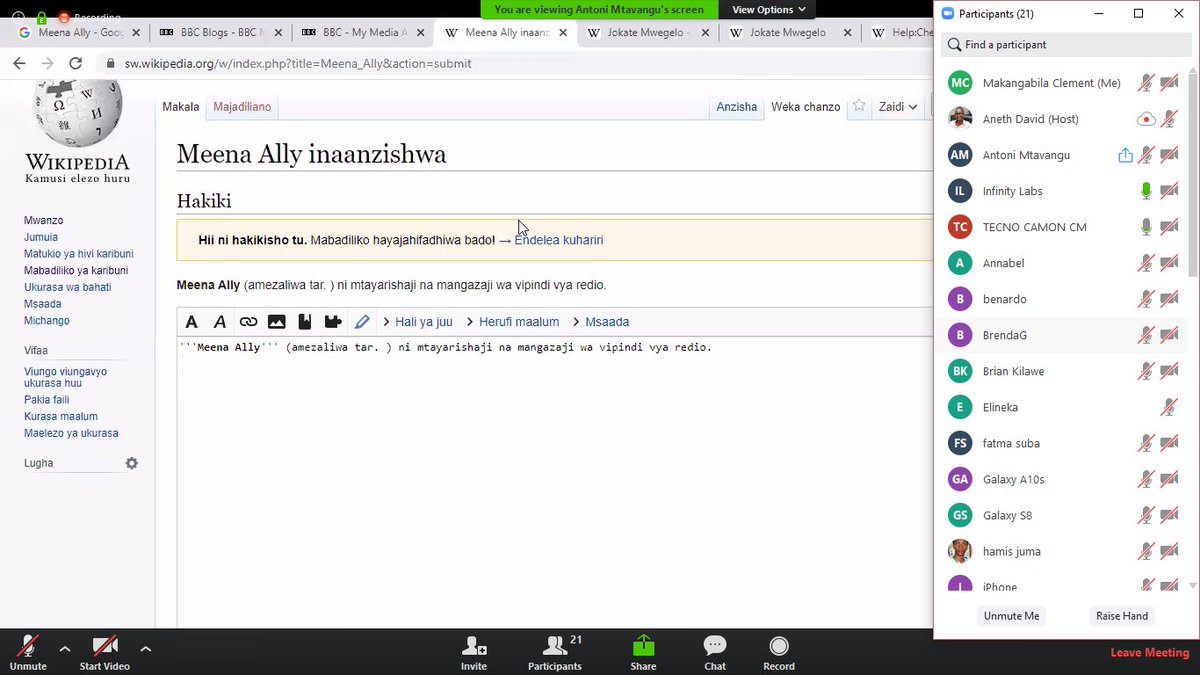Select the italic formatting icon
The image size is (1200, 675).
coord(219,321)
